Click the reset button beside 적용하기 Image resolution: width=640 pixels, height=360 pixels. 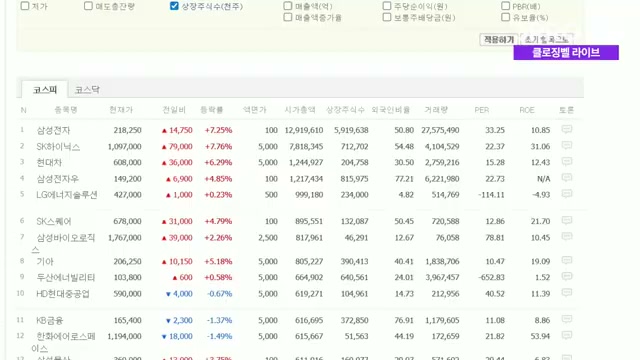[547, 40]
